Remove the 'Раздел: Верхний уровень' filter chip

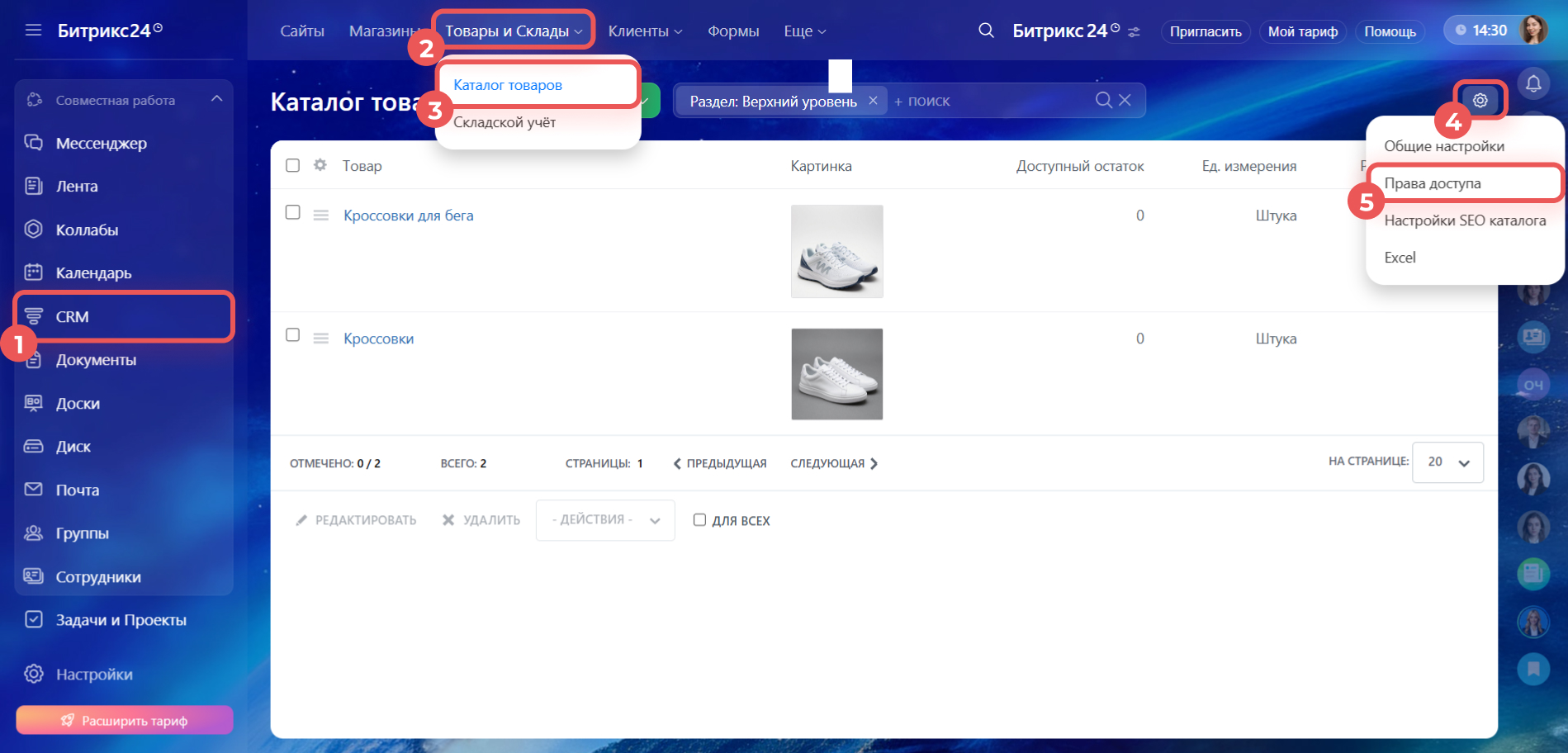click(873, 101)
